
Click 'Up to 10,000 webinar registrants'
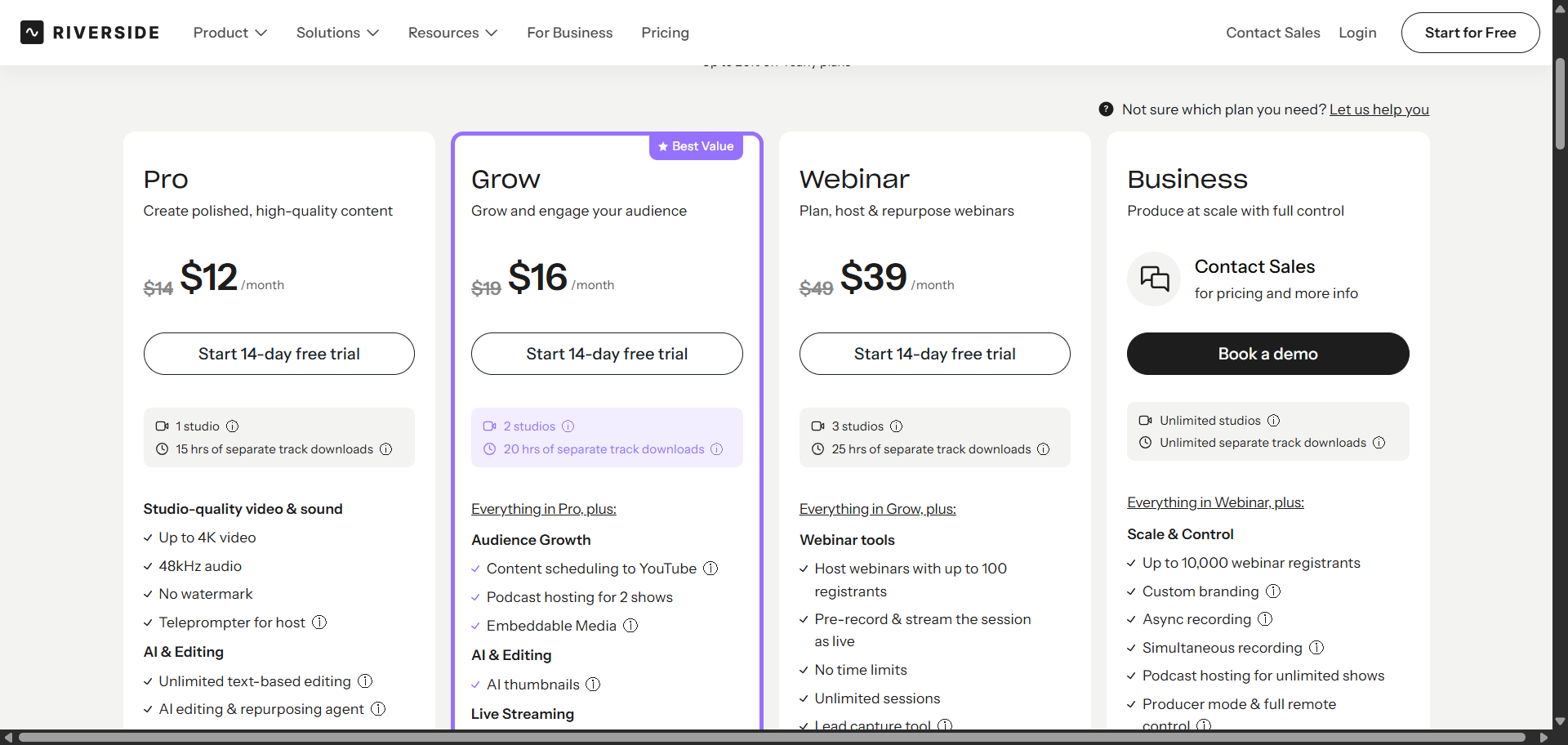(1251, 563)
